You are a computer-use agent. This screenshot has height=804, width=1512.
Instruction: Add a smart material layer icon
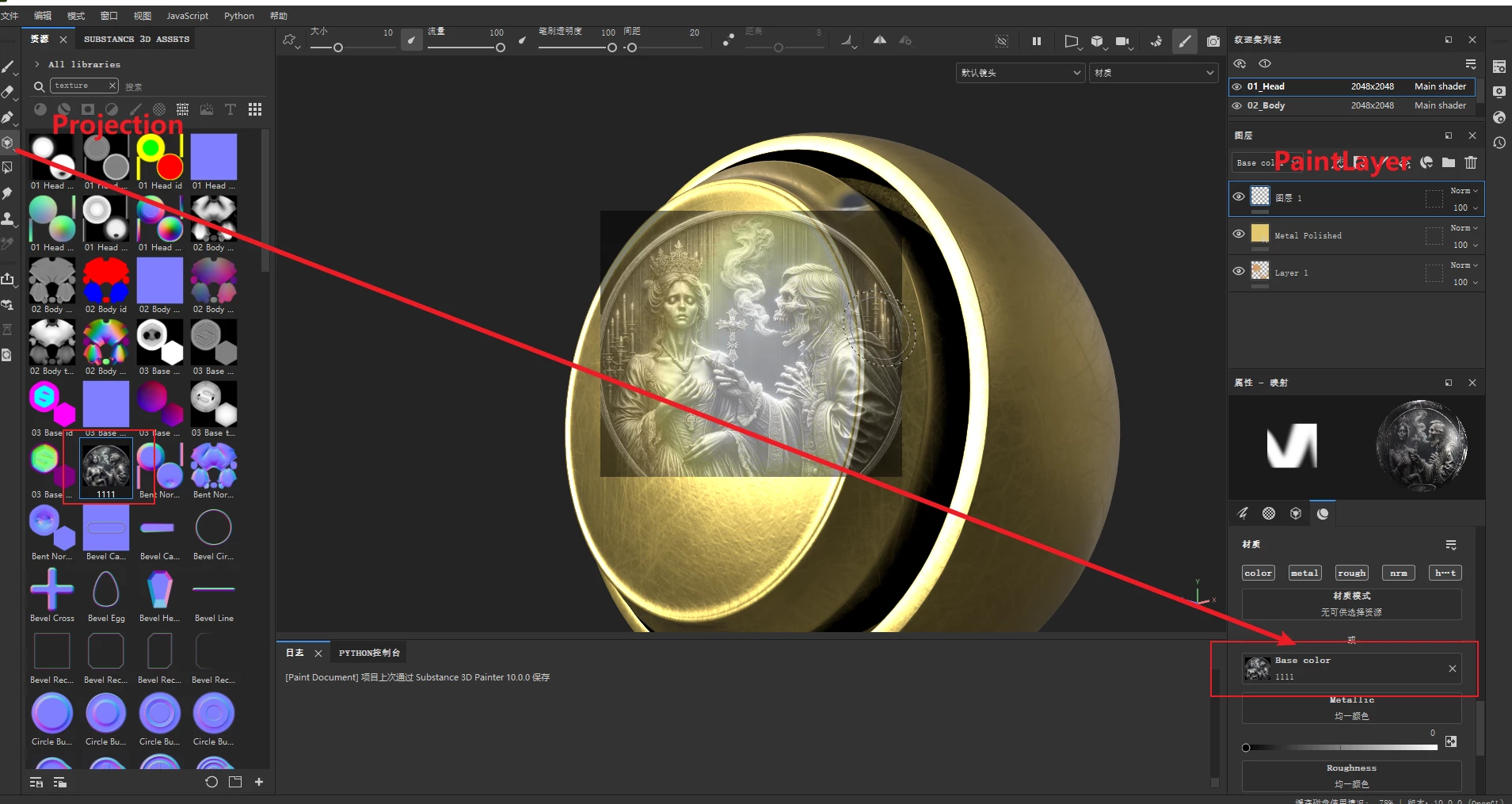[1426, 162]
